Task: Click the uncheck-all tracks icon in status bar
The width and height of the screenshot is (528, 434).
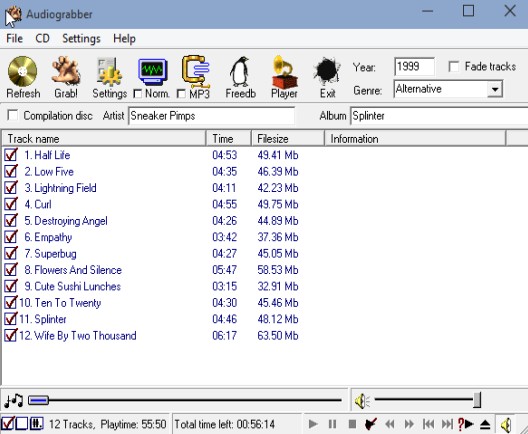Action: [x=22, y=424]
